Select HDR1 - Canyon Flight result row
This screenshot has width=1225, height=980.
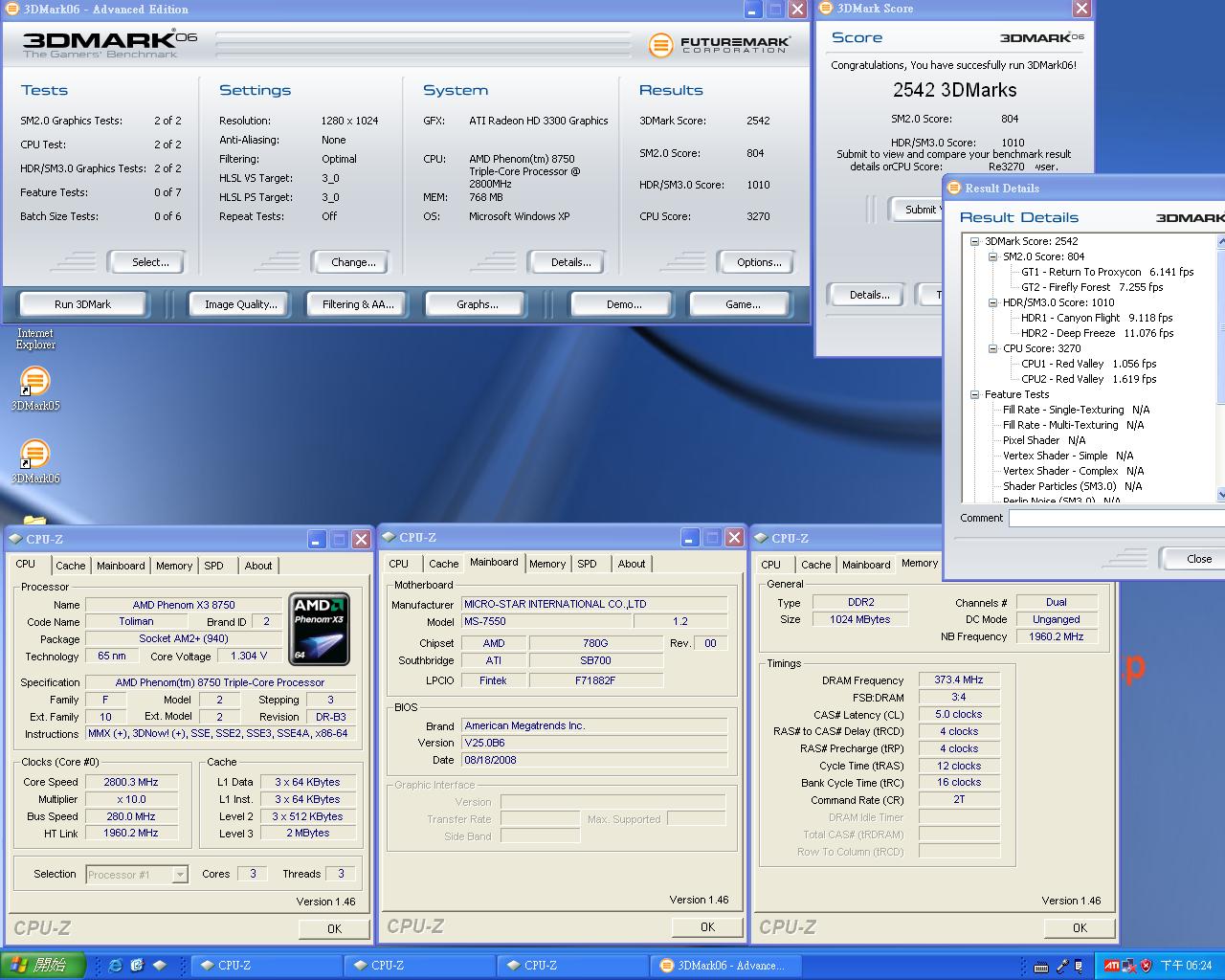click(x=1097, y=318)
